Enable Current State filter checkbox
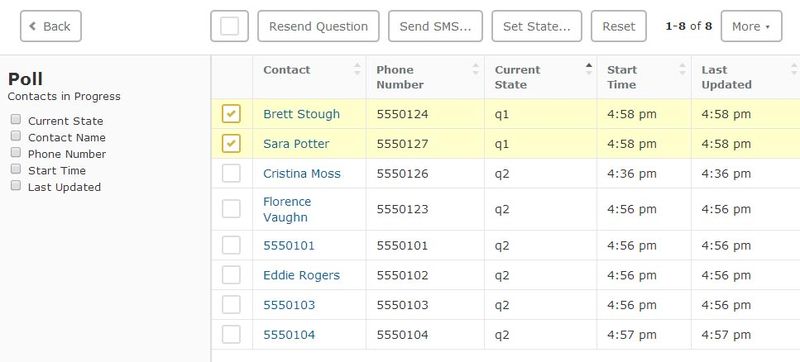 16,119
